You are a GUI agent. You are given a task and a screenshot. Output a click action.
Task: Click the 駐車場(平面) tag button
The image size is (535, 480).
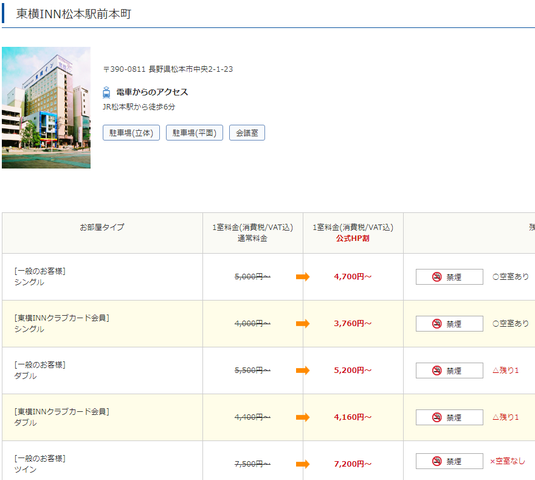coord(194,133)
